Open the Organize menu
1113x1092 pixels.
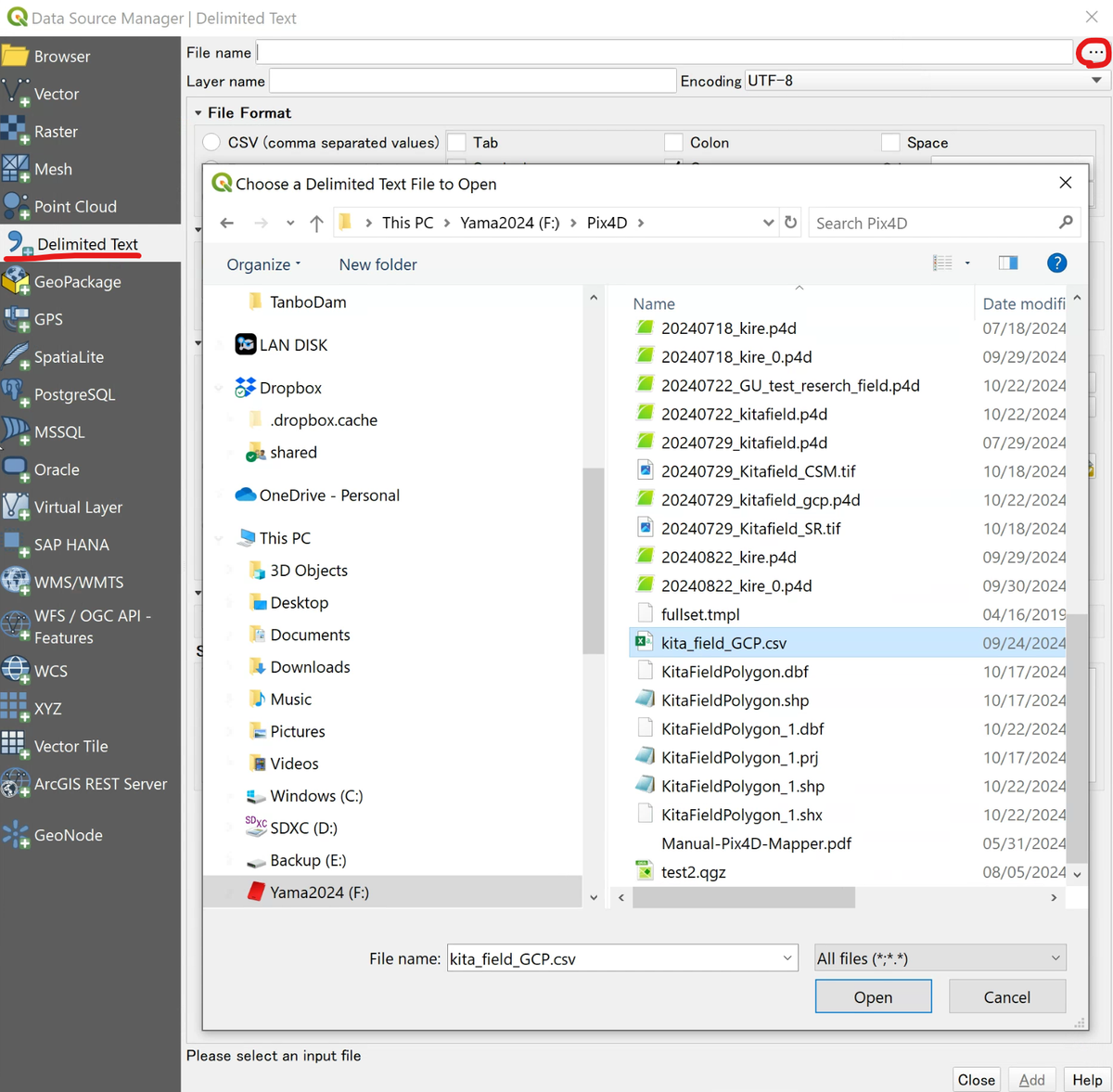tap(263, 264)
